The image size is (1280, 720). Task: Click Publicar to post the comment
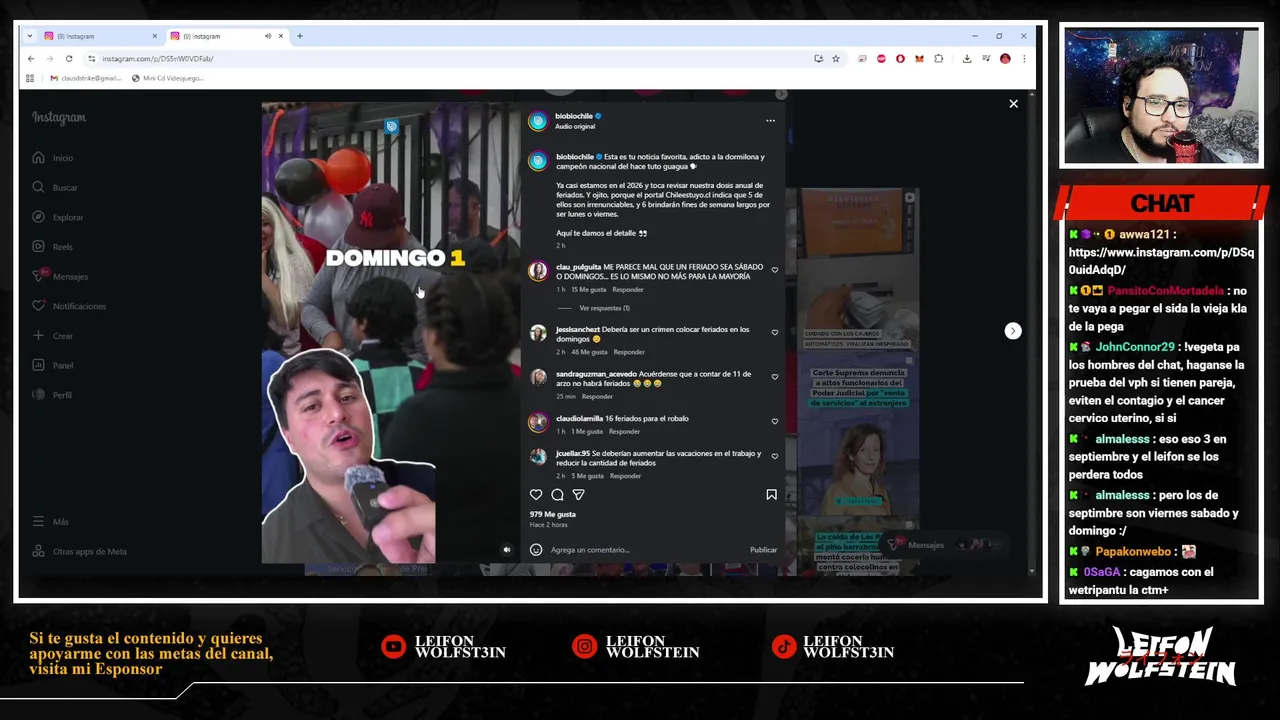click(x=763, y=550)
